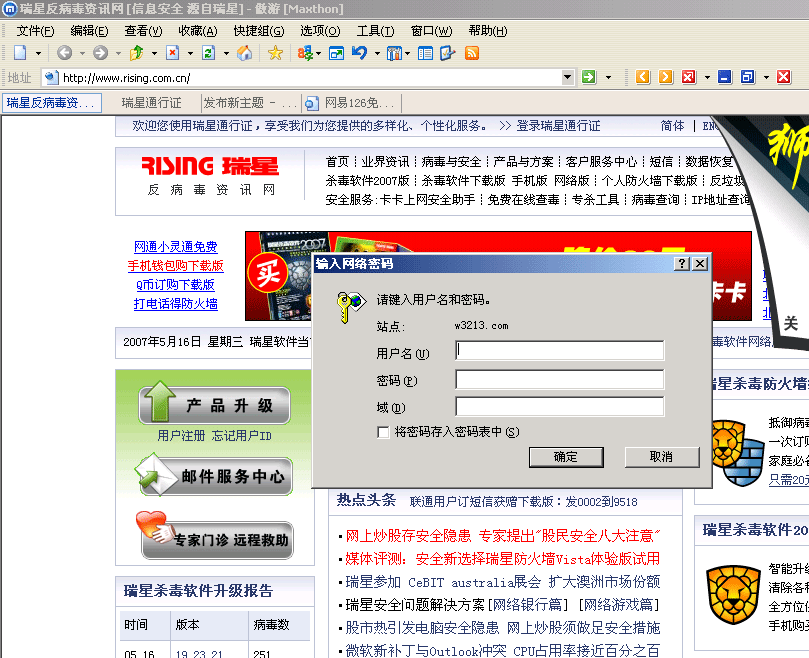Expand the address bar URL dropdown
Image resolution: width=809 pixels, height=658 pixels.
point(568,77)
